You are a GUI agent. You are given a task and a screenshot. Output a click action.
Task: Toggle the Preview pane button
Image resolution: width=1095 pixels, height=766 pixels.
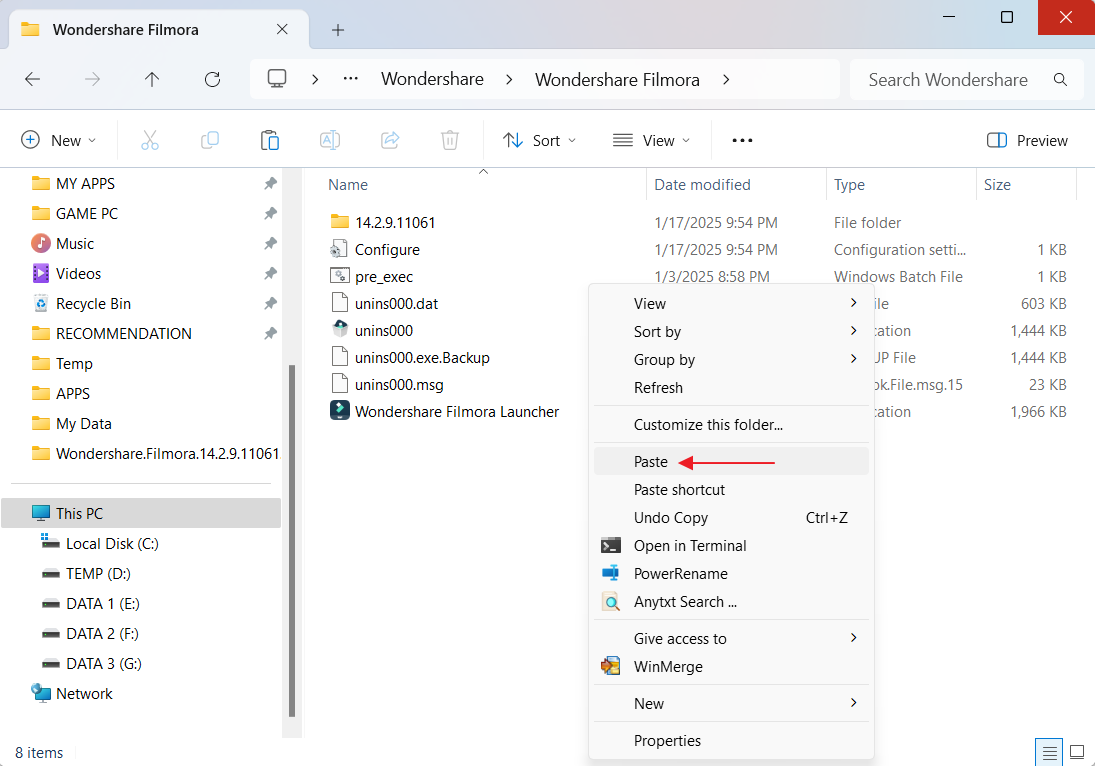(x=1027, y=140)
